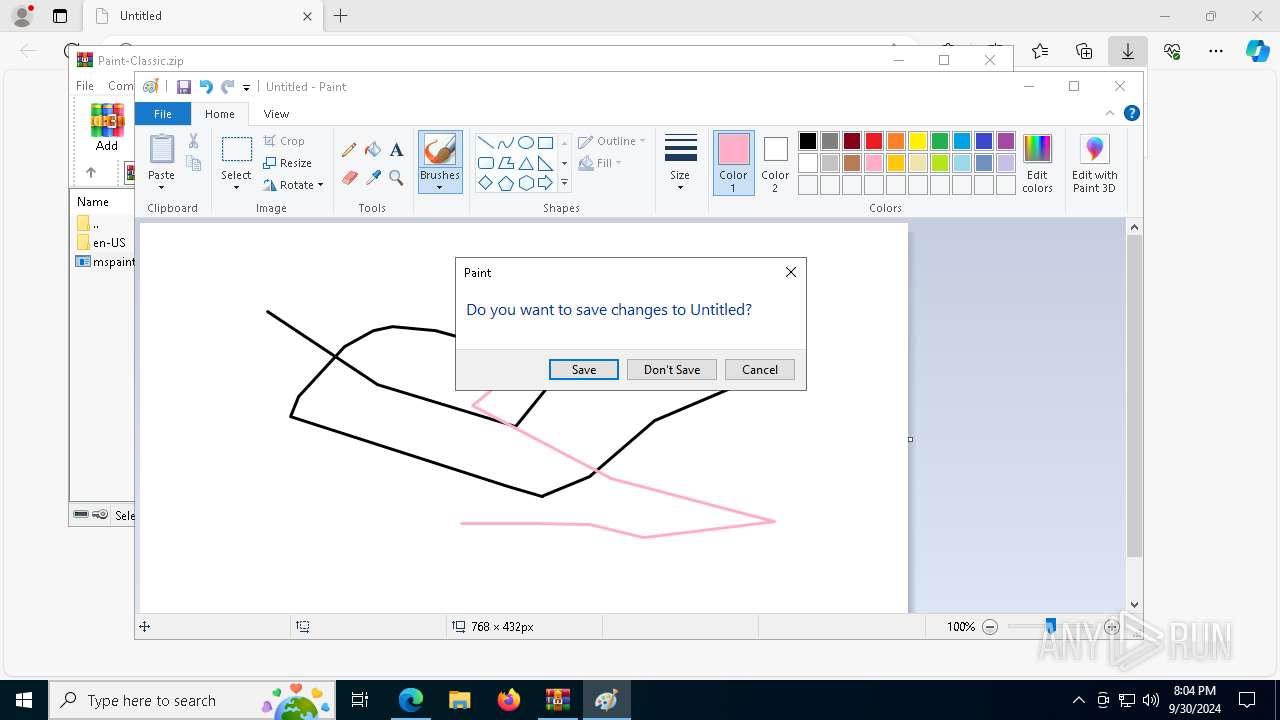This screenshot has height=720, width=1280.
Task: Show the next row of the Shapes gallery
Action: [x=564, y=163]
